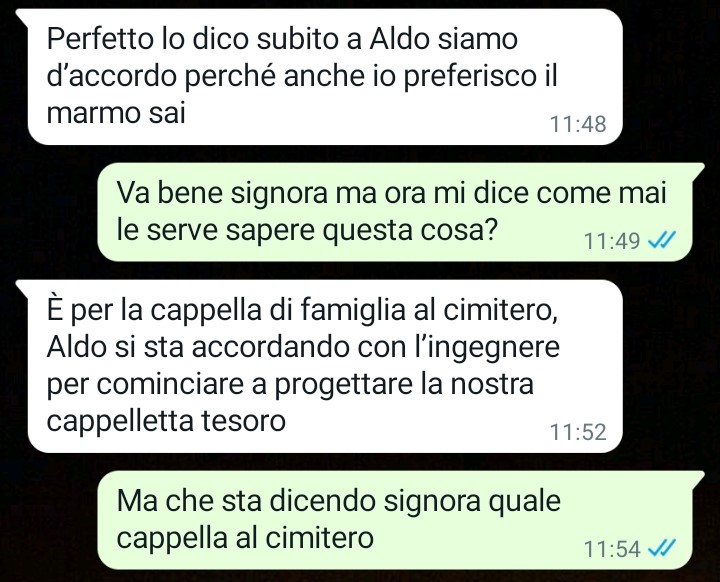The image size is (720, 582).
Task: Tap the tail of the green 11:49 bubble
Action: (698, 170)
